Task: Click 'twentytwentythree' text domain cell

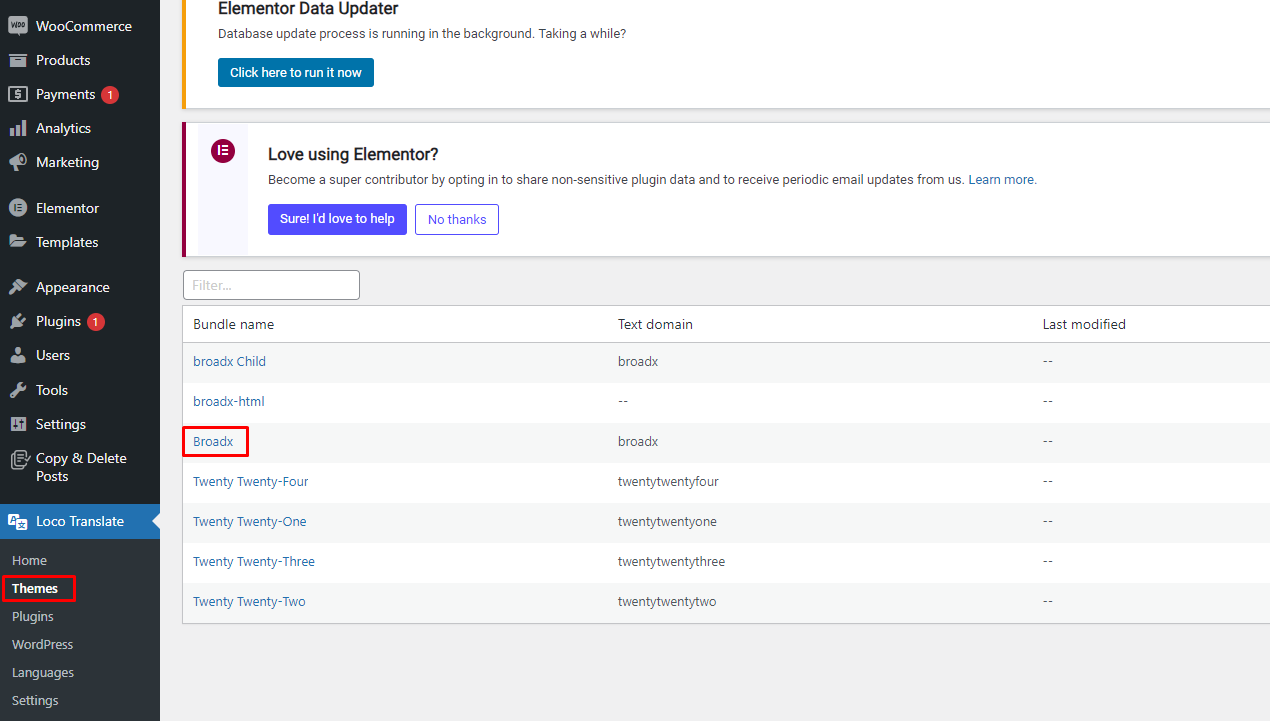Action: (671, 561)
